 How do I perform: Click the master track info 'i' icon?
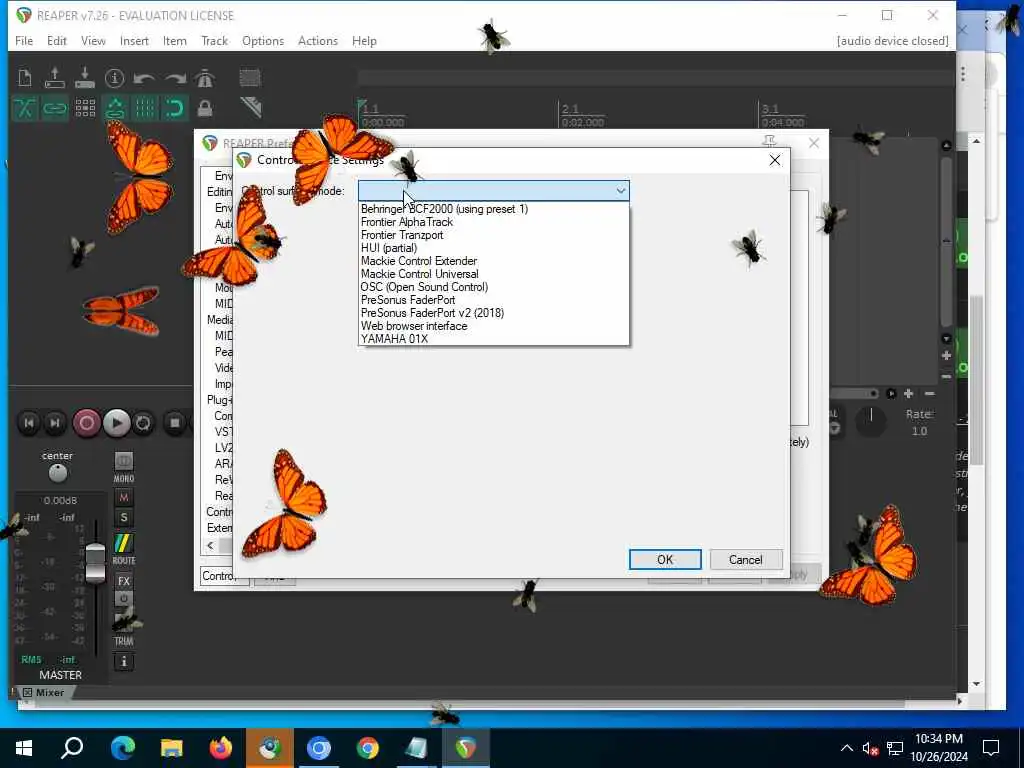point(123,662)
